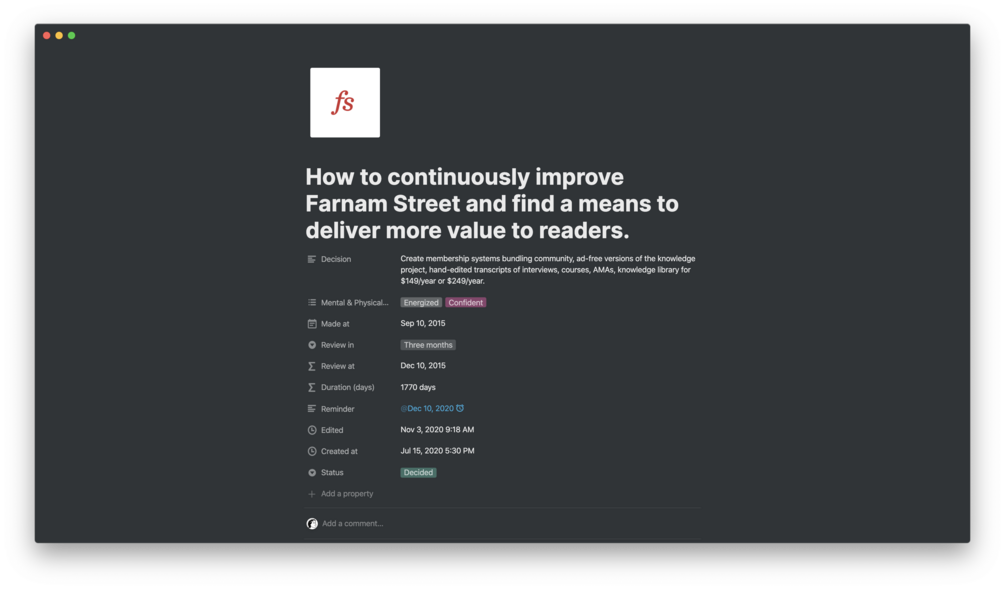This screenshot has height=589, width=1005.
Task: Maximize the window with green button
Action: 72,36
